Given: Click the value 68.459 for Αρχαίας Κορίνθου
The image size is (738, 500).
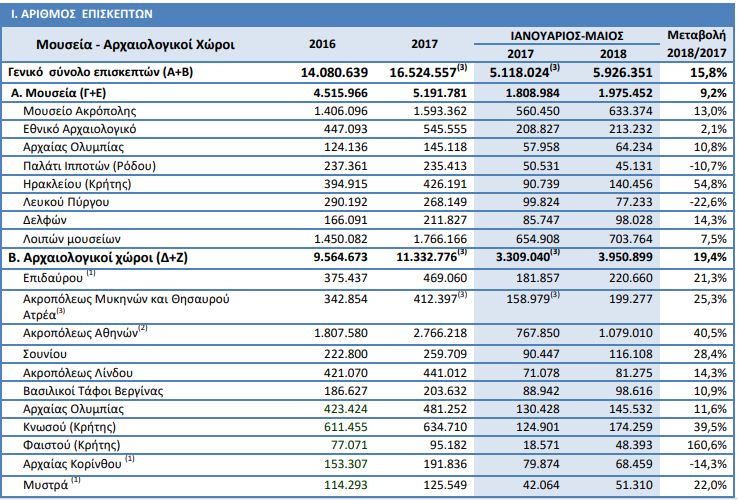Looking at the screenshot, I should click(633, 464).
